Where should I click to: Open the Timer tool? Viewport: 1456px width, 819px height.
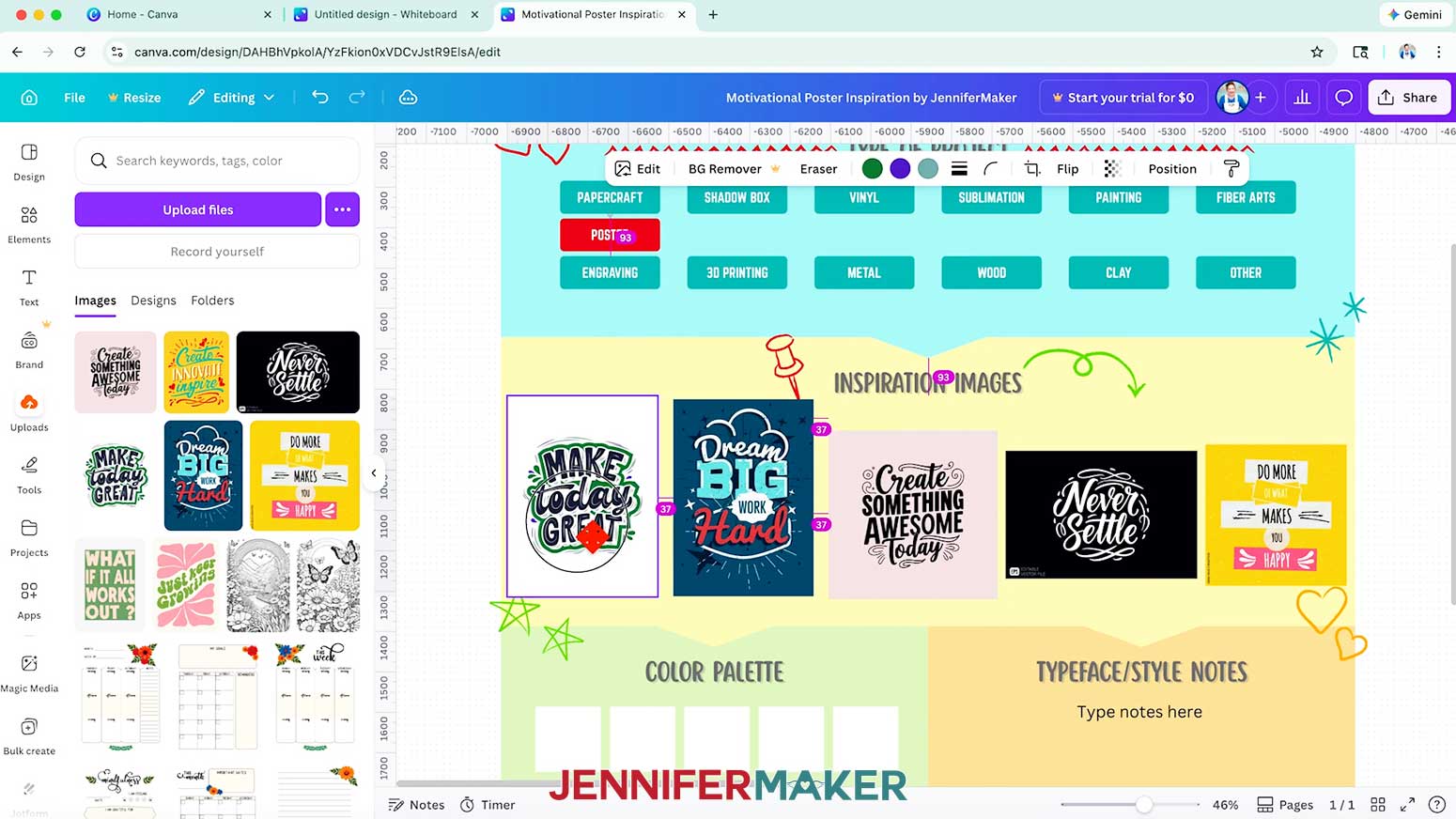coord(488,805)
